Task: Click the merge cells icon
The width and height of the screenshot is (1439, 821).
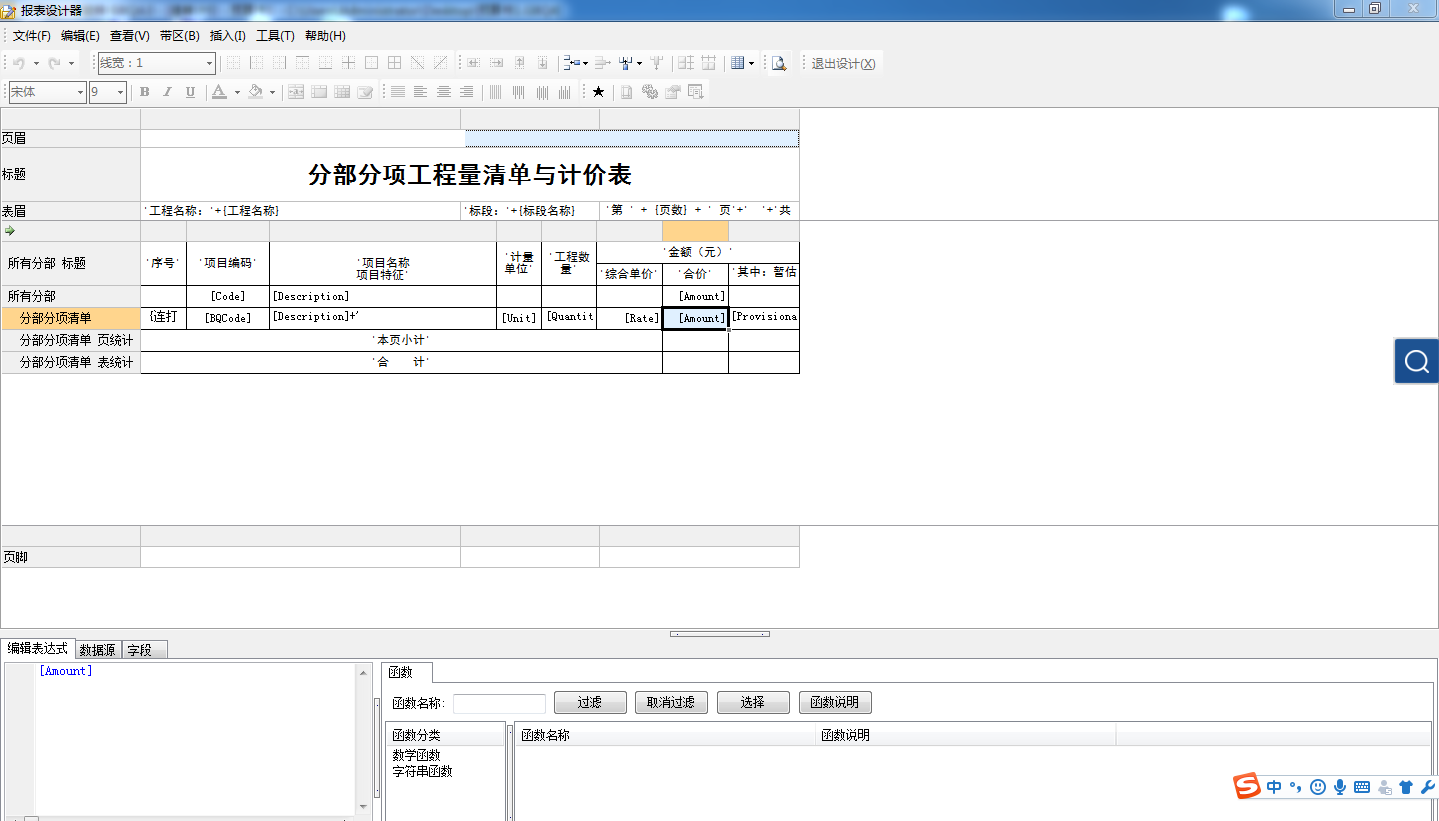Action: (295, 92)
